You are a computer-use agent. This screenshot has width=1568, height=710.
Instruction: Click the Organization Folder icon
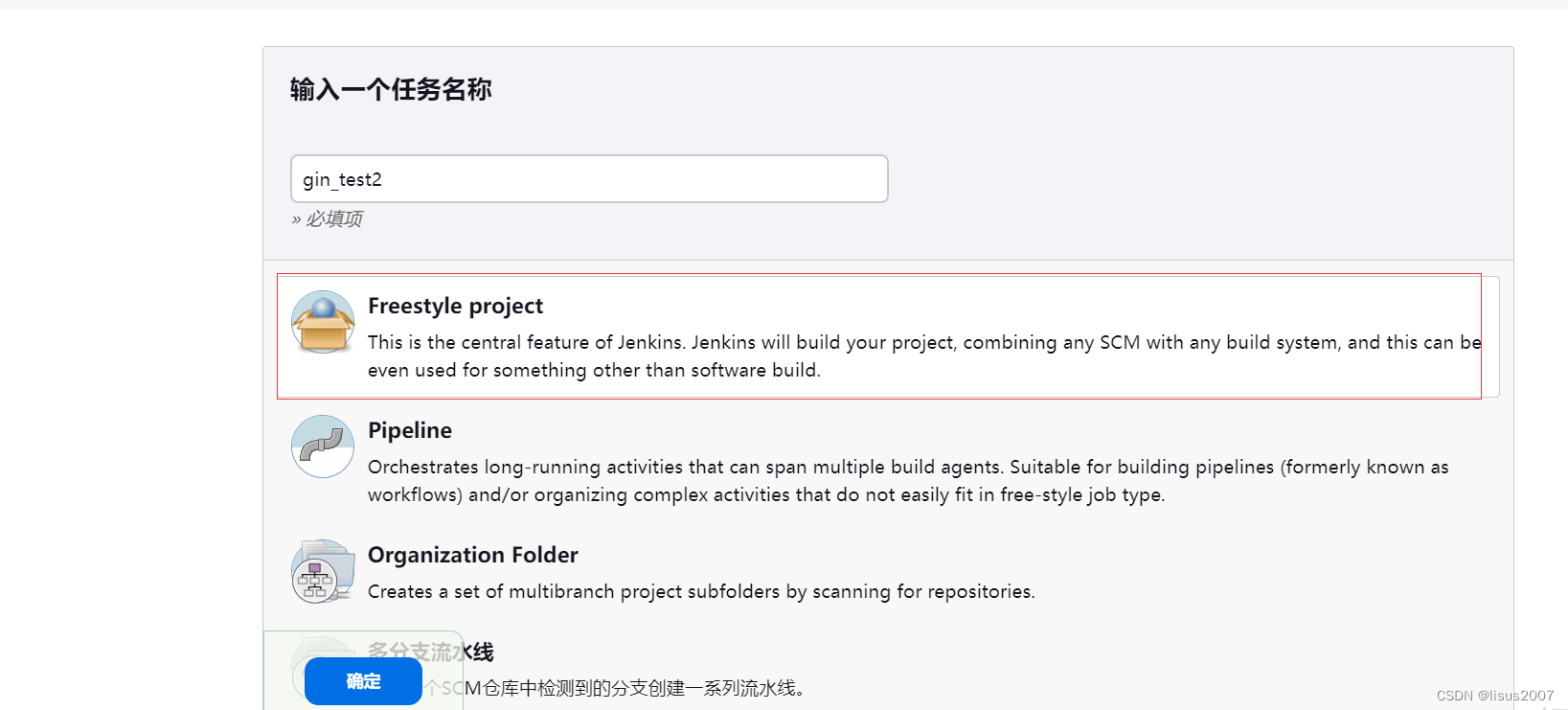point(323,571)
